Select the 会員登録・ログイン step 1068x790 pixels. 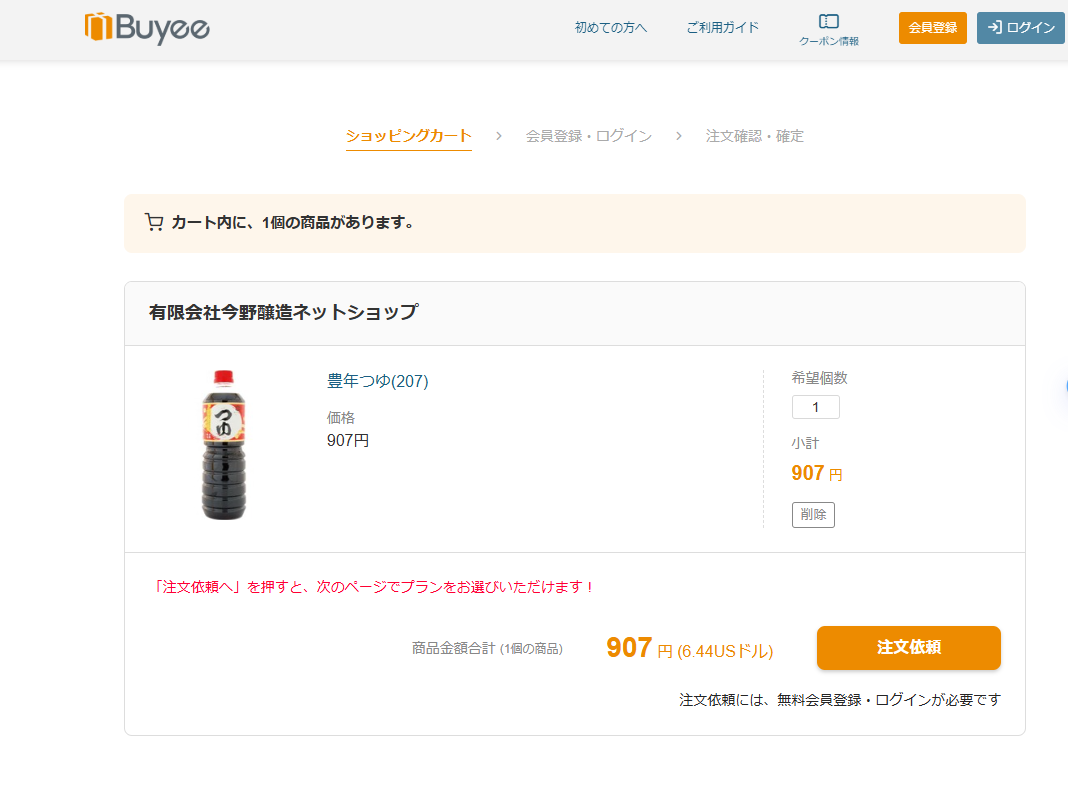coord(588,136)
